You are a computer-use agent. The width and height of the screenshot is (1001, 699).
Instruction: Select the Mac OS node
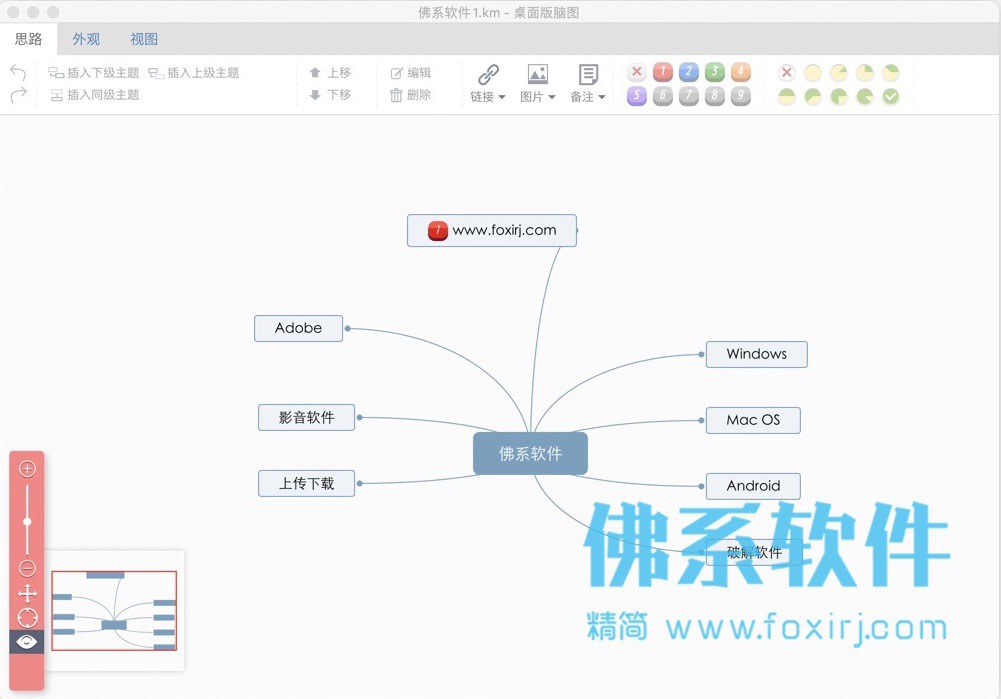click(x=753, y=420)
